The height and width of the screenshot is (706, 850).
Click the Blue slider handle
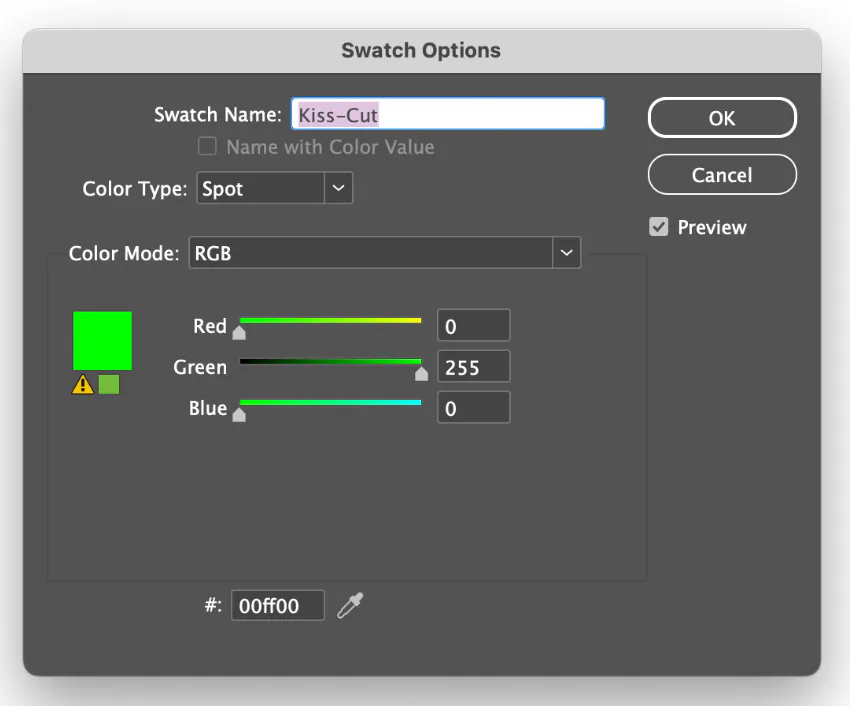click(239, 415)
